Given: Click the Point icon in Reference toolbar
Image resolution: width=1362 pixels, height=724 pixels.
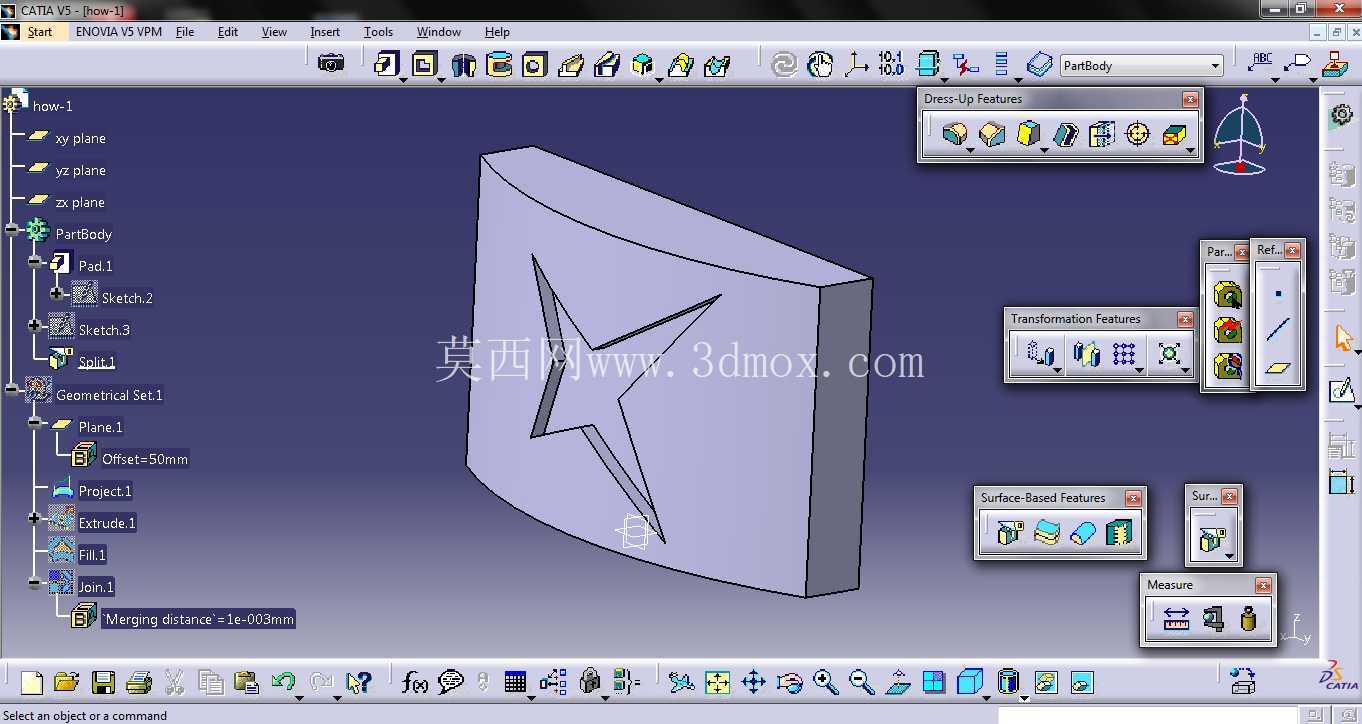Looking at the screenshot, I should click(x=1278, y=293).
